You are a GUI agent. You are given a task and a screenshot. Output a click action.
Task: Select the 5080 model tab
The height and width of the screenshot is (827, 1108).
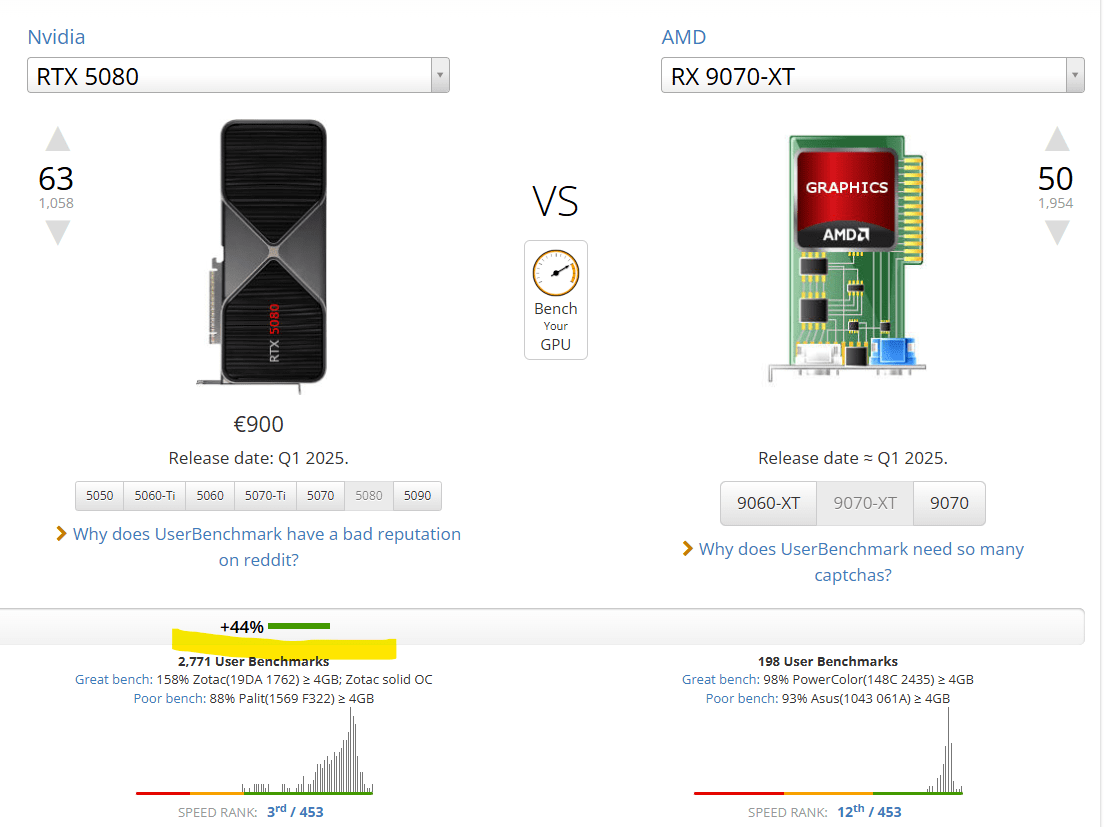click(369, 495)
